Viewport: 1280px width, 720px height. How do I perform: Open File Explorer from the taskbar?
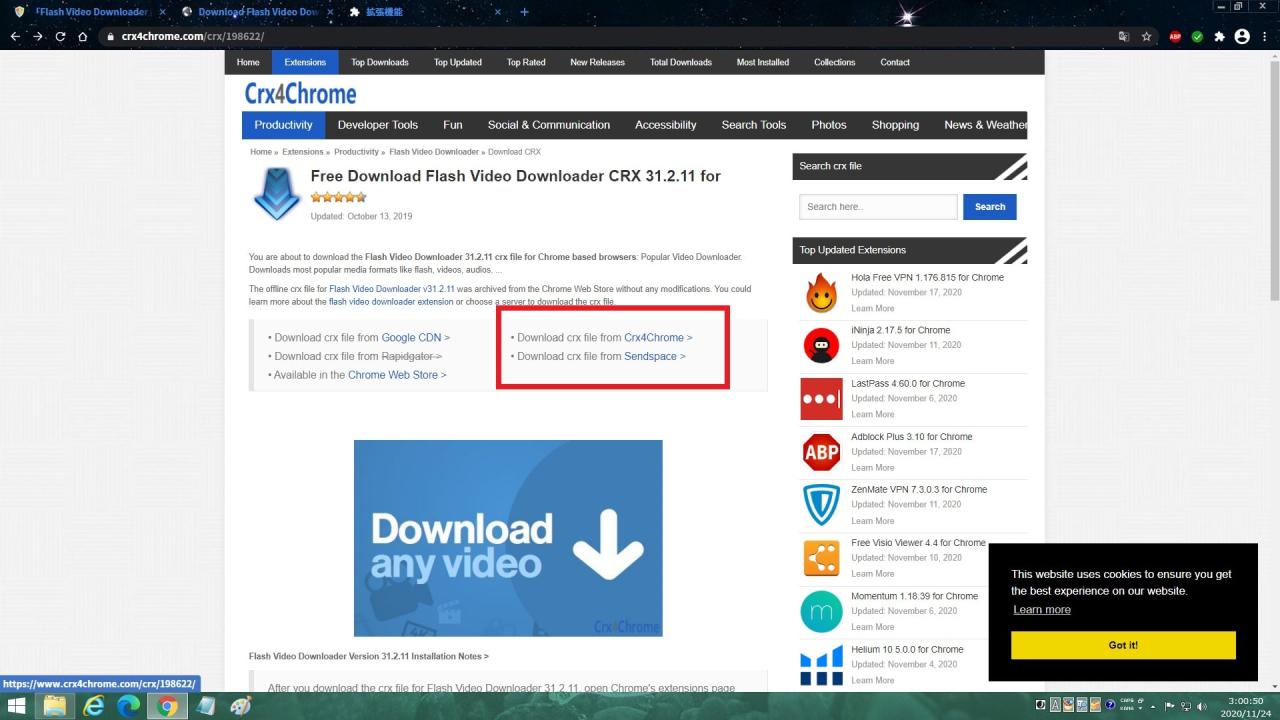(55, 706)
